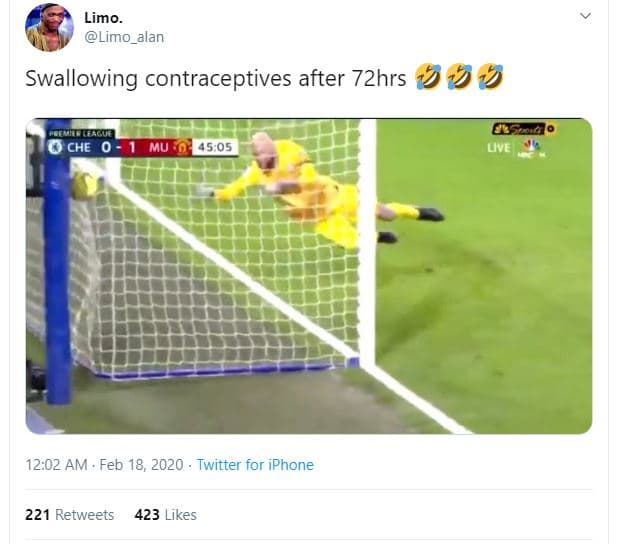
Task: Open the 12:02 AM Feb 18, 2020 timestamp
Action: 104,465
